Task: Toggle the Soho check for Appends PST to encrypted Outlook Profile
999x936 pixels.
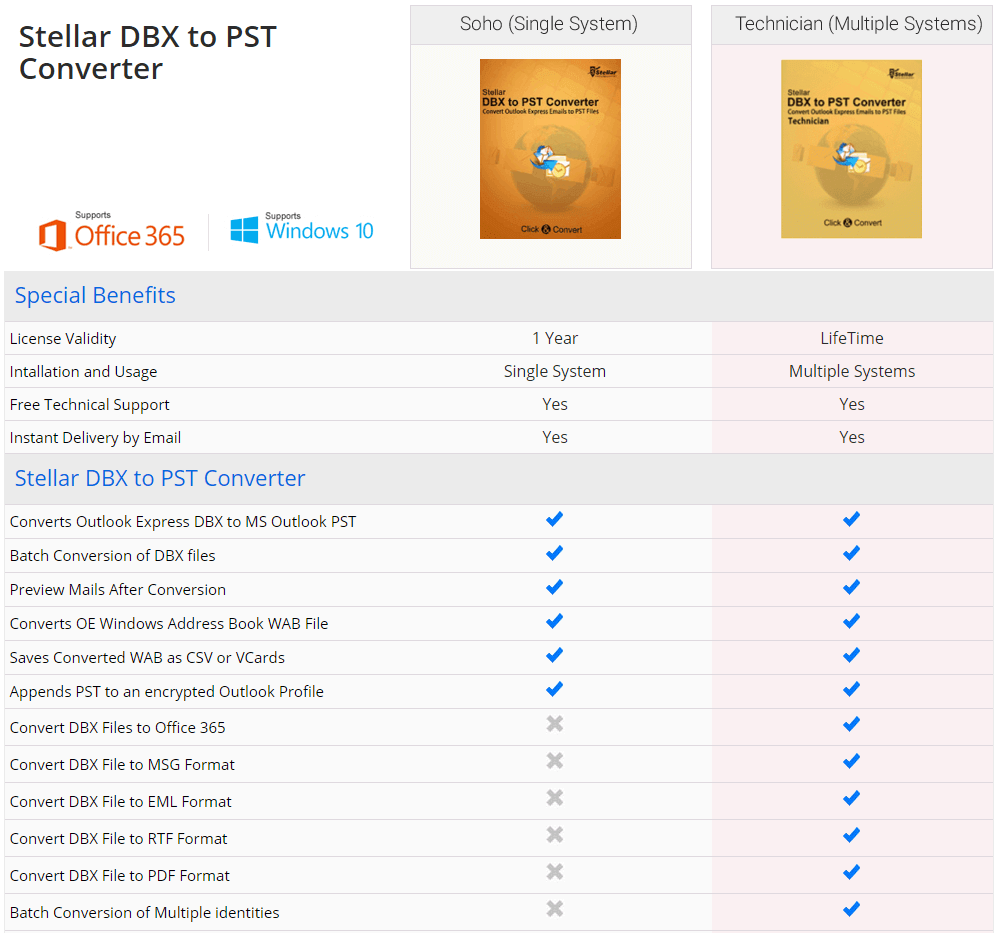Action: pos(554,689)
